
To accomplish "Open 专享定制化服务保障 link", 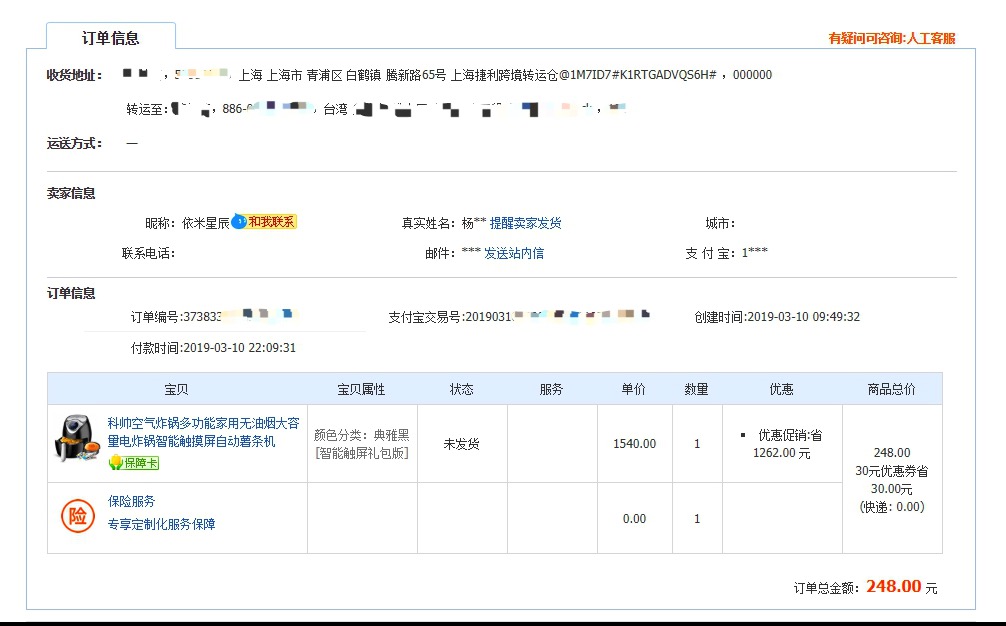I will 162,524.
